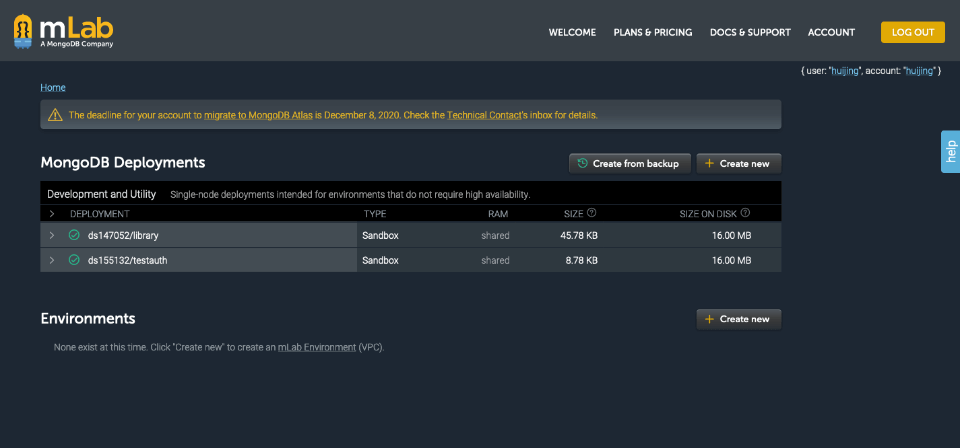Click the Development and Utility heading
The image size is (960, 448).
point(102,194)
